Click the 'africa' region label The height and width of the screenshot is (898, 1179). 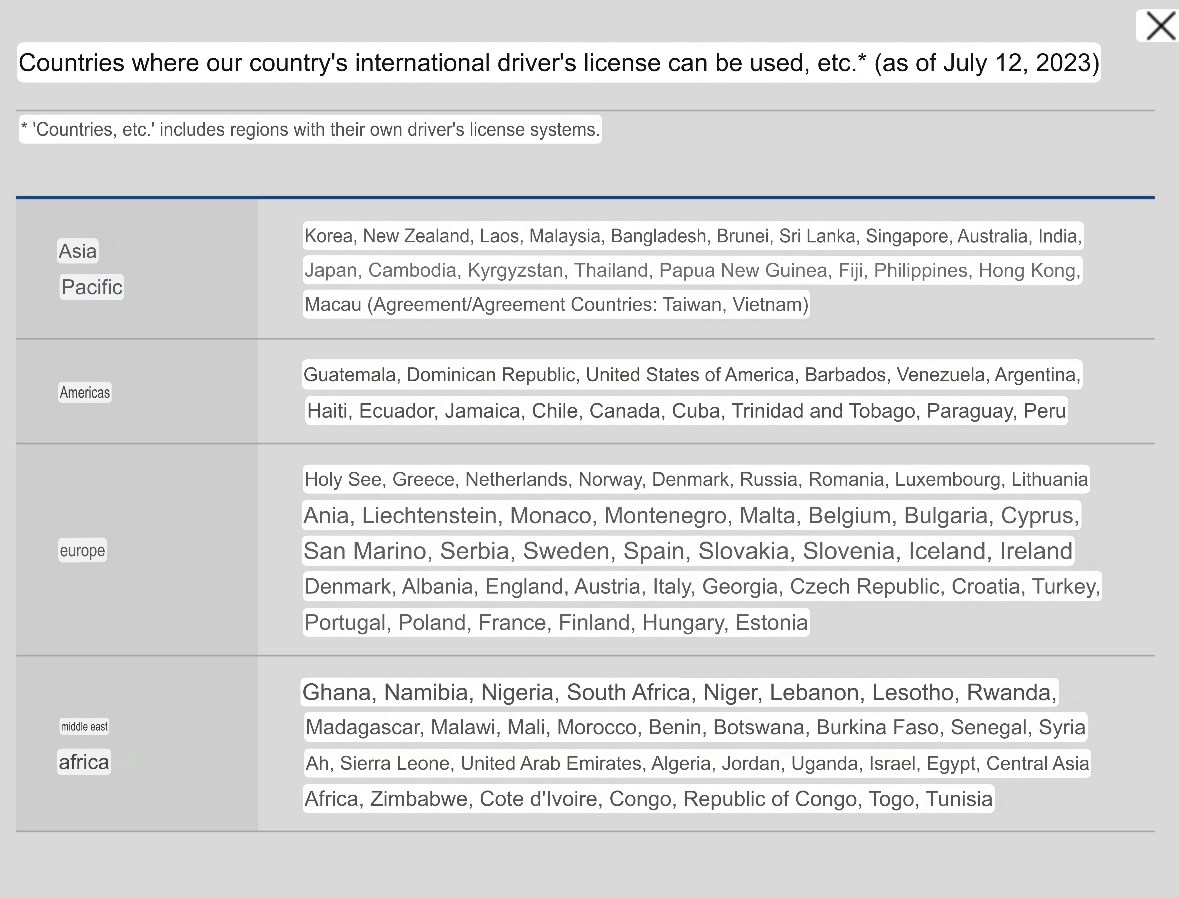[84, 762]
